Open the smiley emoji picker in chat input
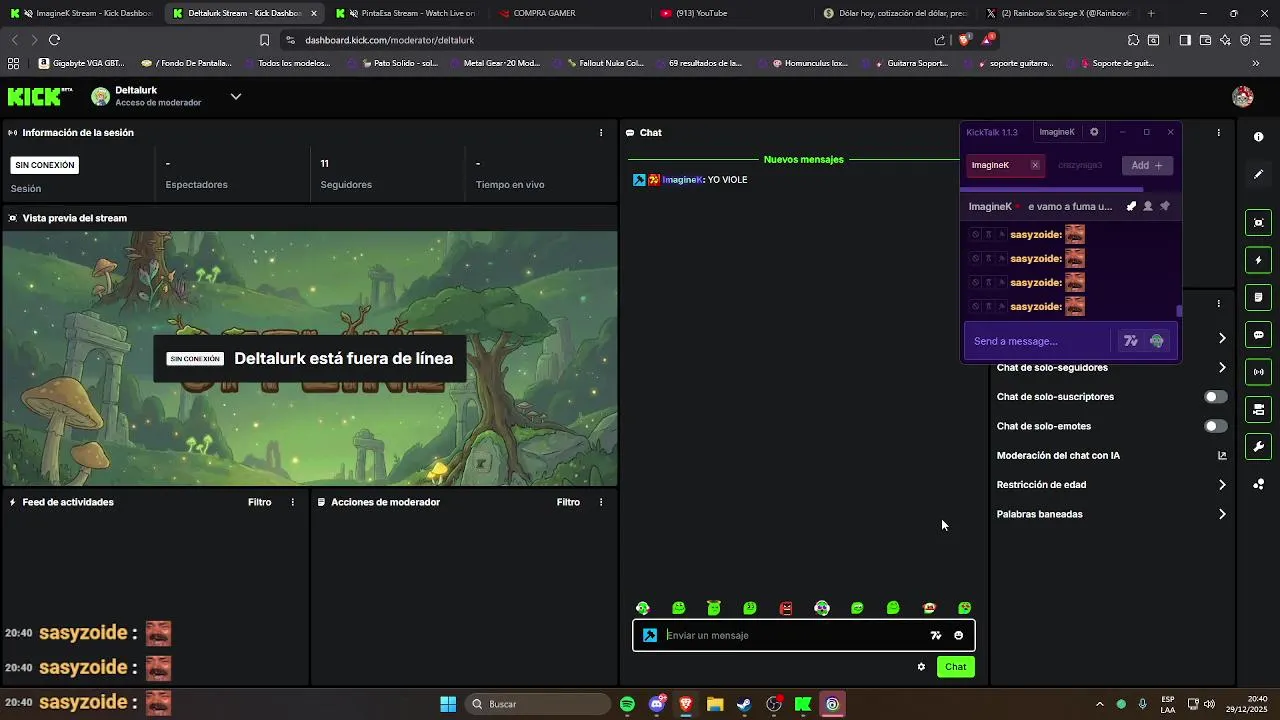The image size is (1280, 720). 959,635
